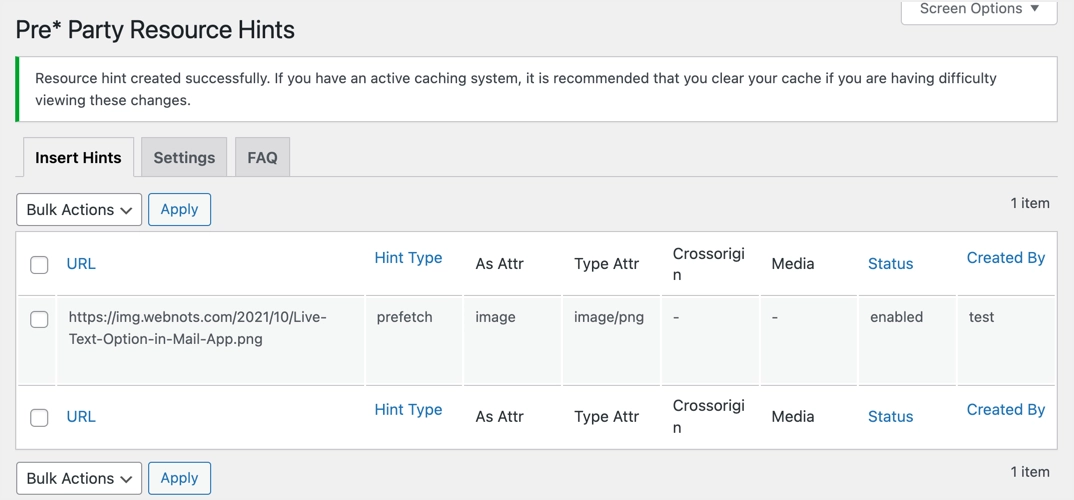Check the select-all checkbox in table footer
Viewport: 1074px width, 500px height.
tap(39, 417)
